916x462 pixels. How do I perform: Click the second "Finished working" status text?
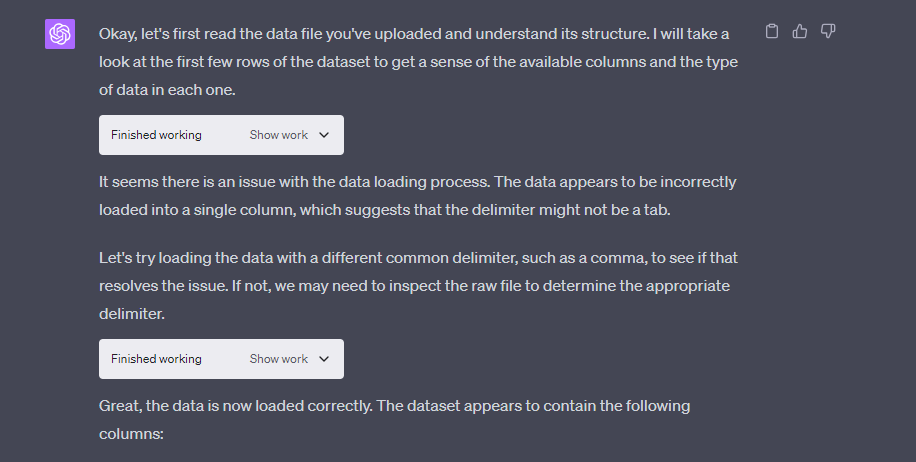[156, 359]
